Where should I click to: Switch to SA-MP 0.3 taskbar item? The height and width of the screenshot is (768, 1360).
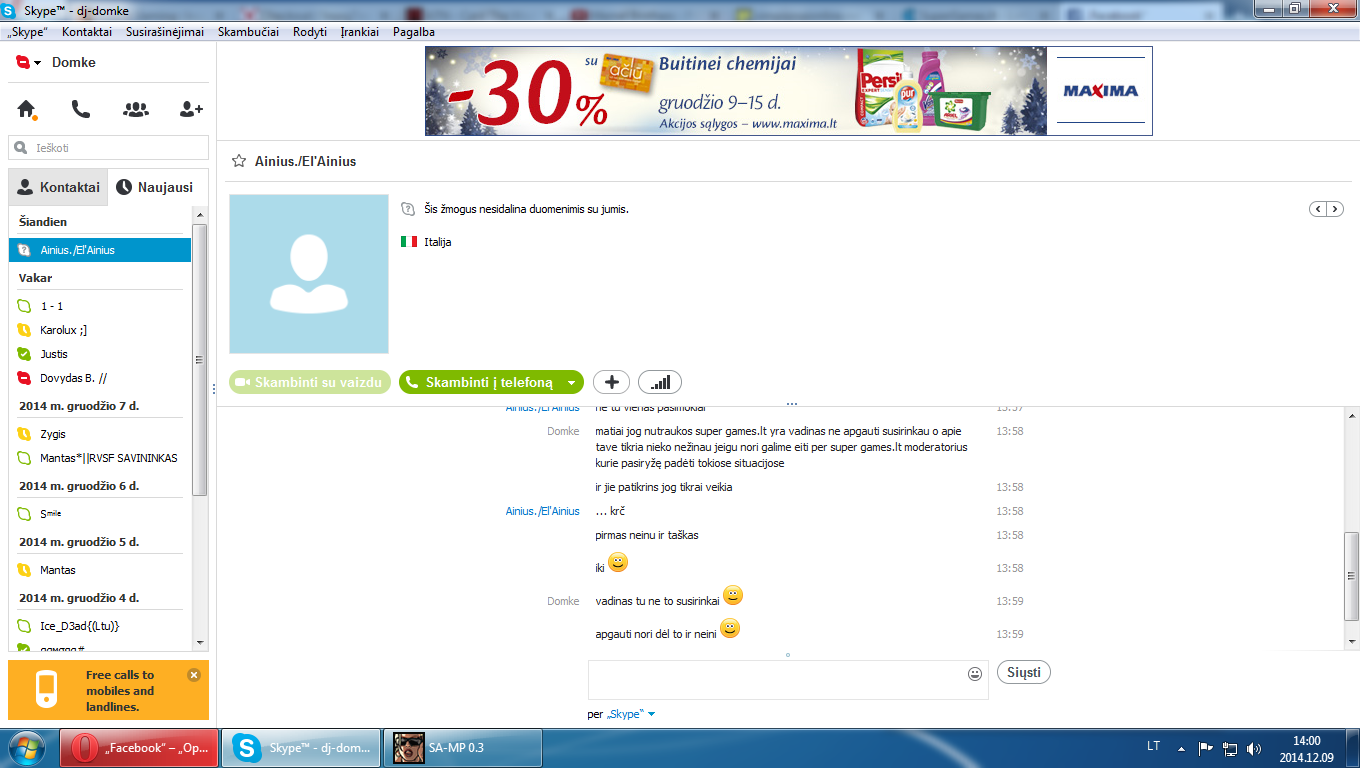(463, 748)
